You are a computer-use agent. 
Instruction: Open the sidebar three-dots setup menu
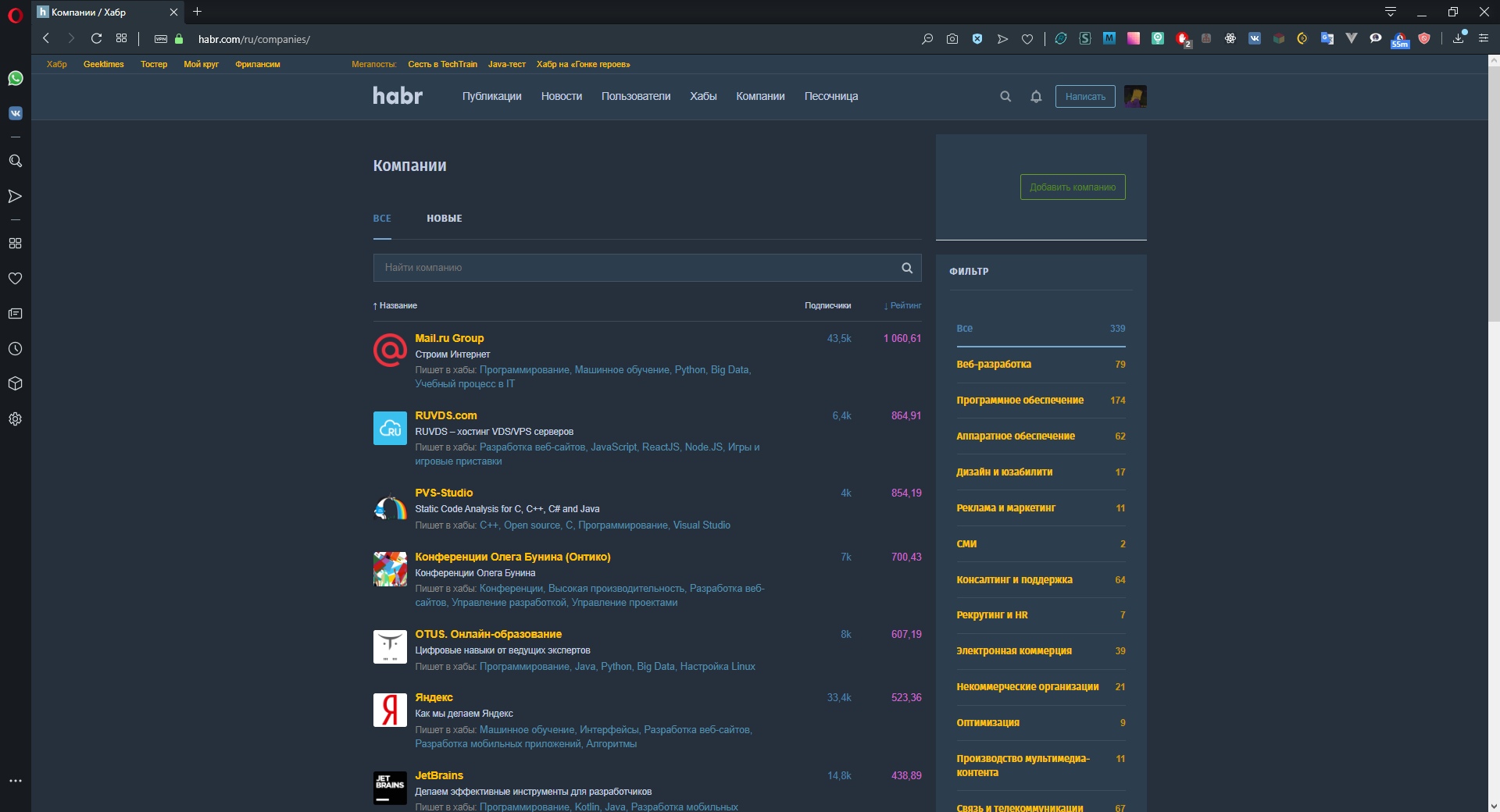point(15,781)
